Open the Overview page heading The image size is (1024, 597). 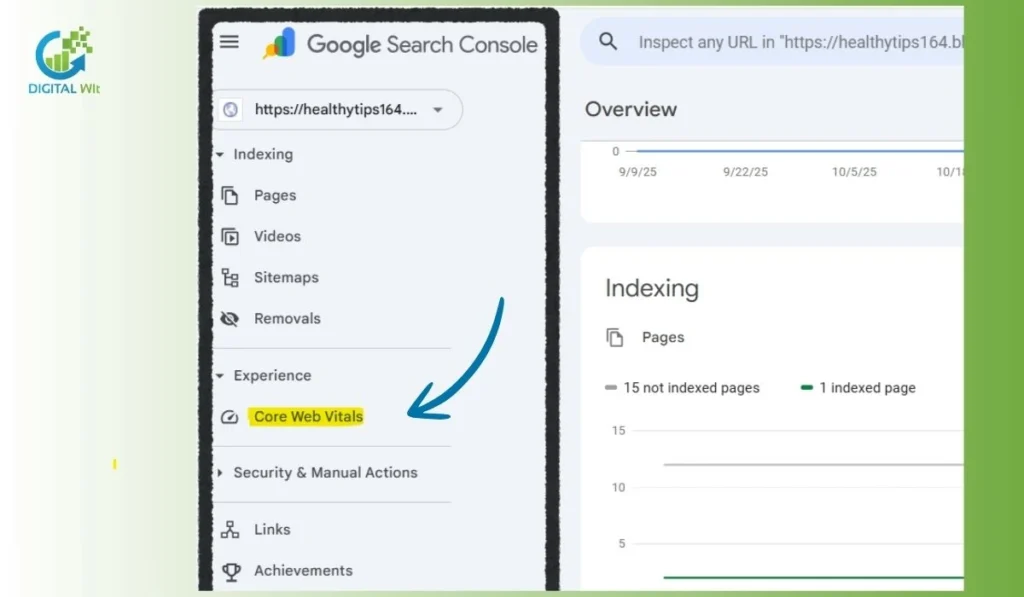(x=632, y=109)
